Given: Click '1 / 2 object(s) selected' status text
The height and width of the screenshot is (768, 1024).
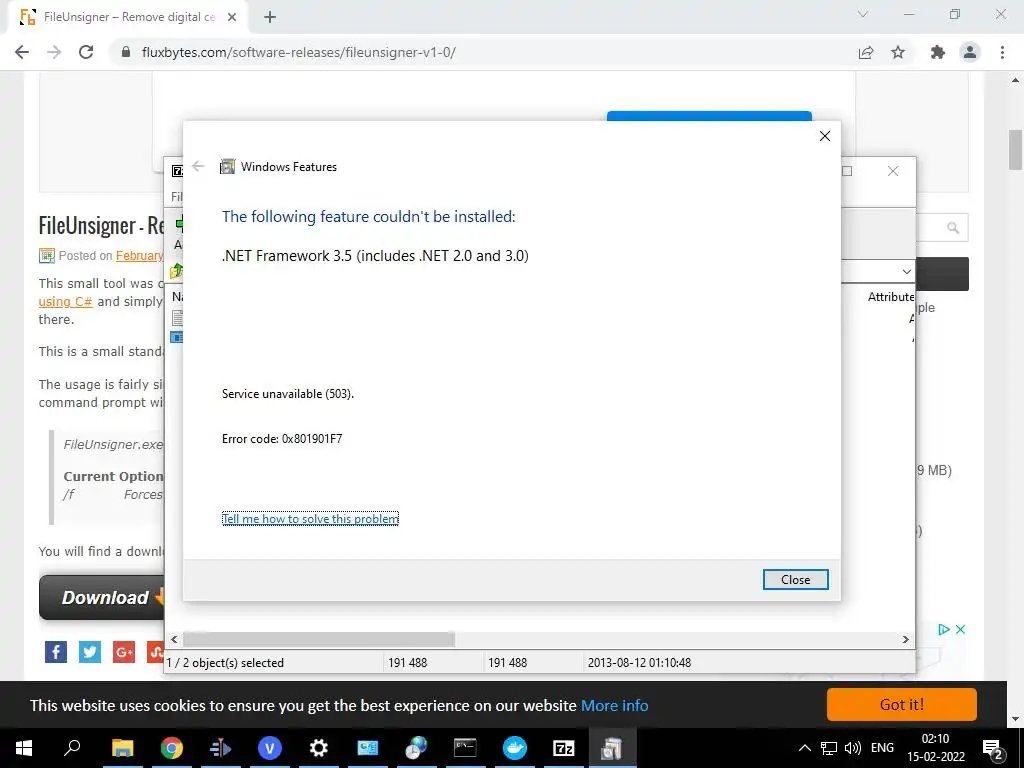Looking at the screenshot, I should pyautogui.click(x=225, y=662).
